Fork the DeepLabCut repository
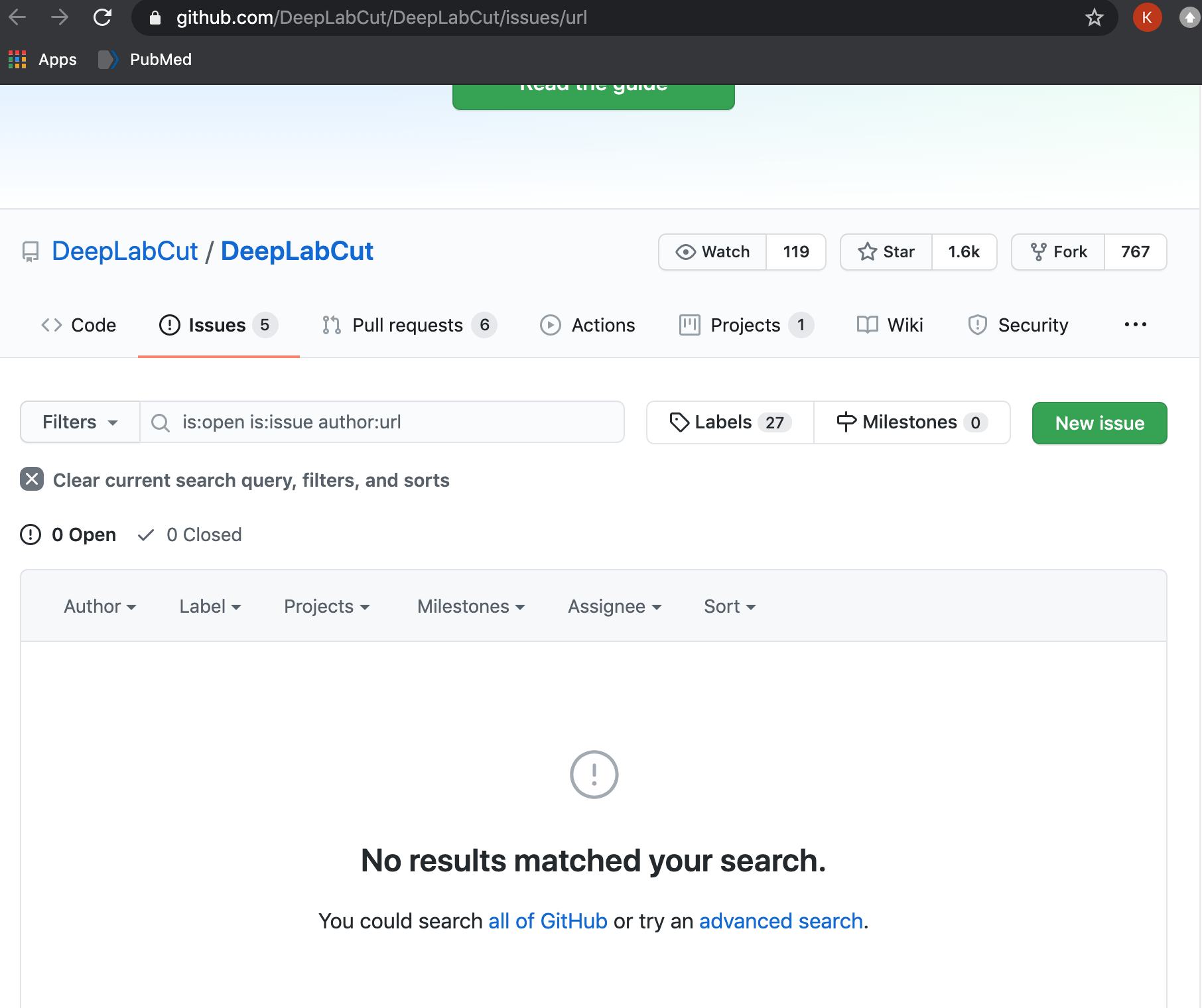Screen dimensions: 1202x1008 [x=1058, y=252]
